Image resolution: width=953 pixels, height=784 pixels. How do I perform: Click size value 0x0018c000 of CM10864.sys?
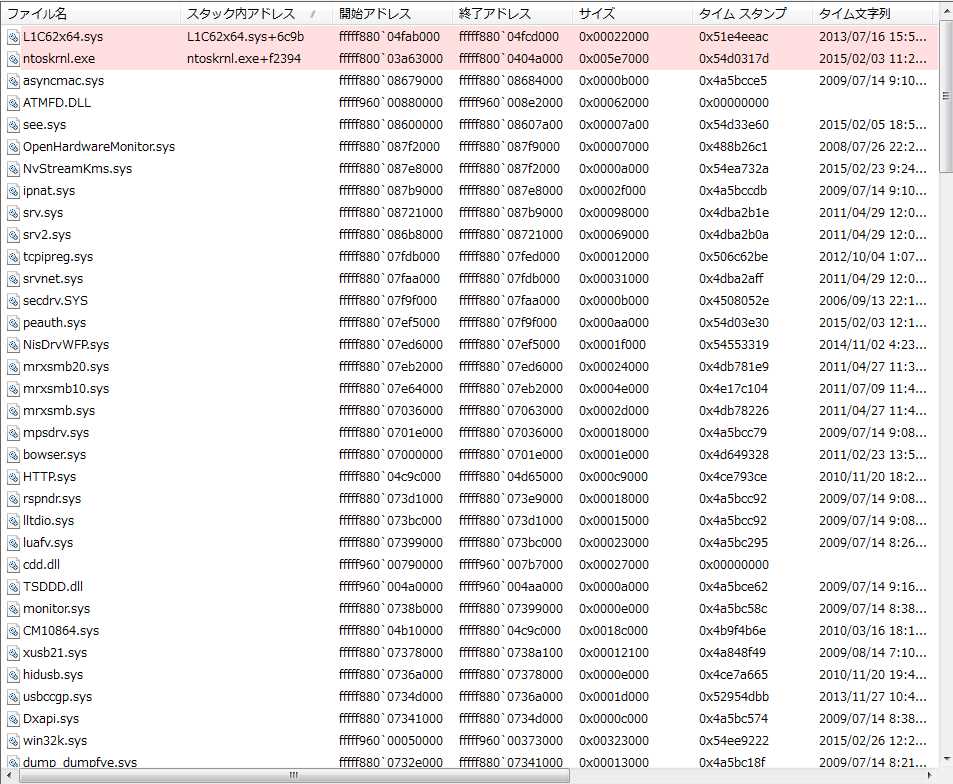point(614,631)
